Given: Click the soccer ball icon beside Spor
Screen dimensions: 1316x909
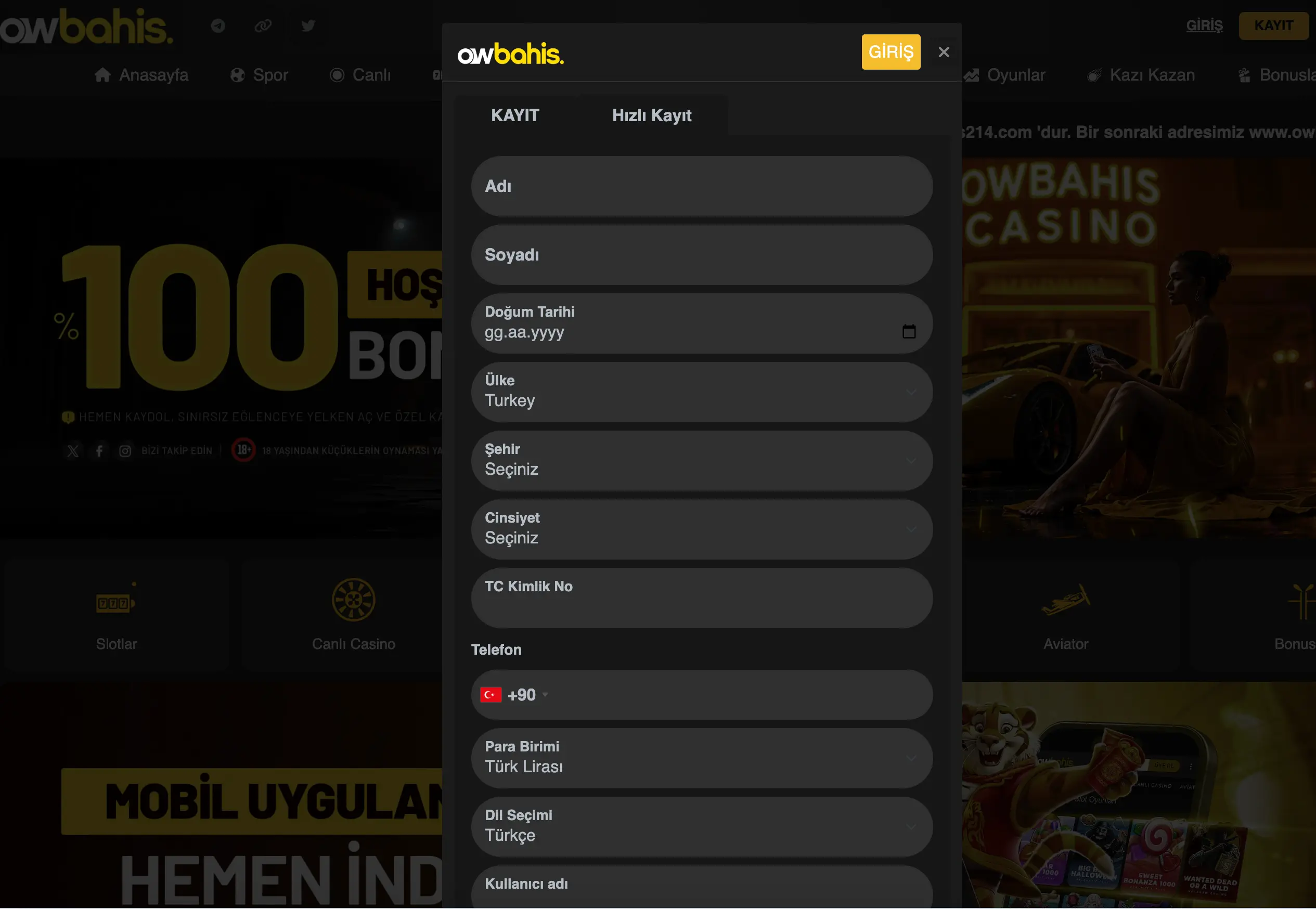Looking at the screenshot, I should point(238,75).
